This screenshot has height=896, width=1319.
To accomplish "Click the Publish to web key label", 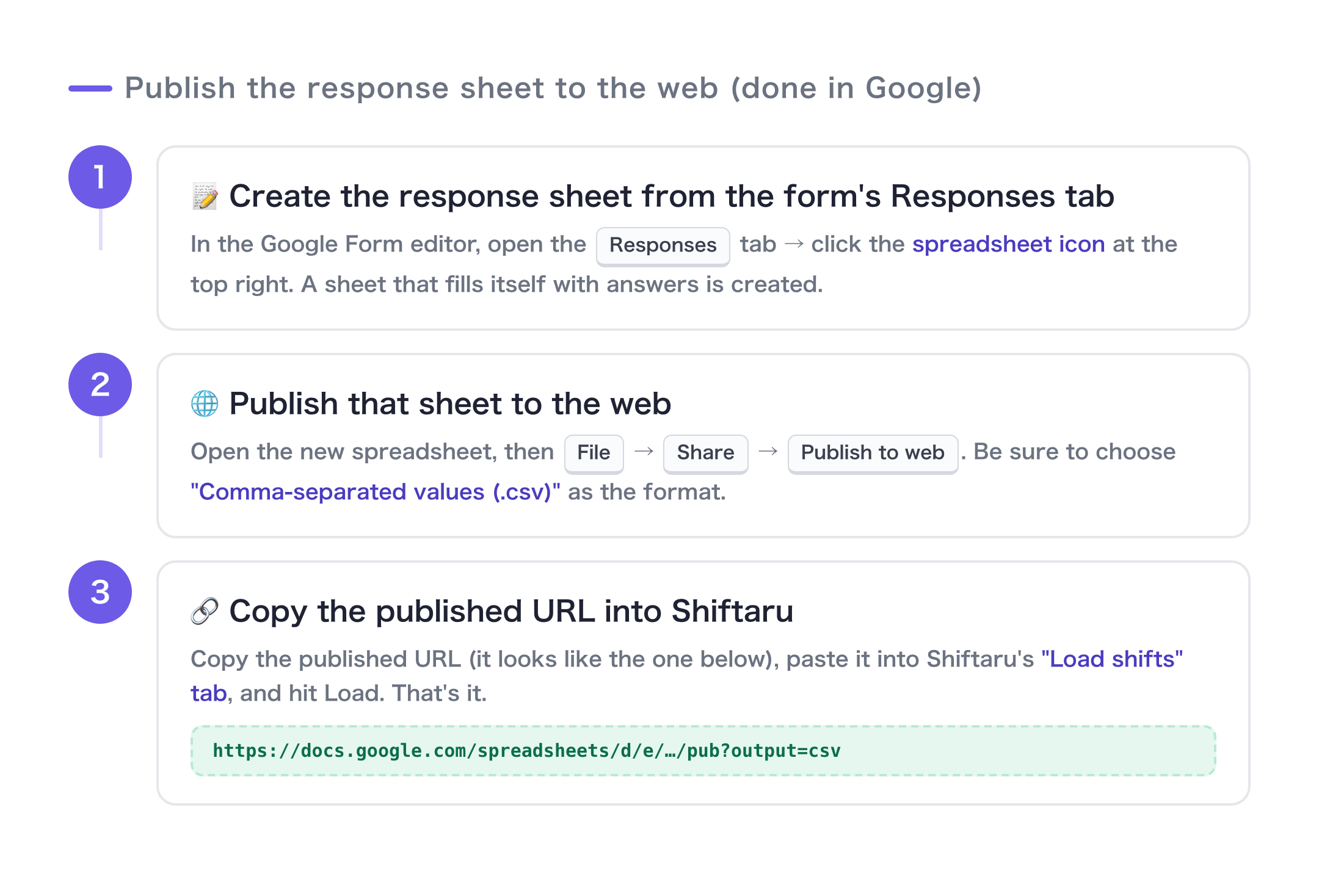I will point(873,453).
